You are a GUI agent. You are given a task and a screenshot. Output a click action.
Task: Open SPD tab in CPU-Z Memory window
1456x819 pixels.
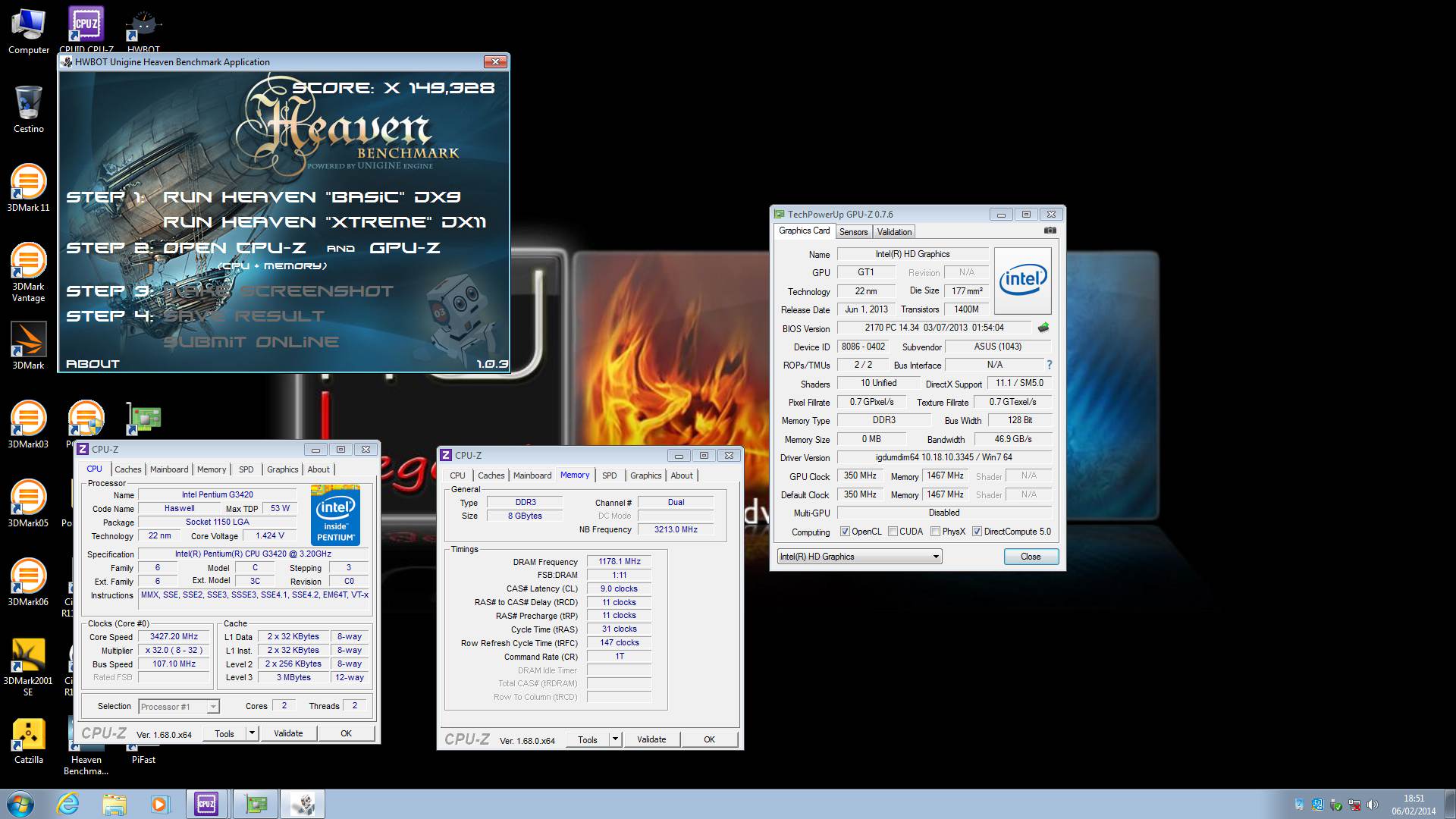pos(610,475)
